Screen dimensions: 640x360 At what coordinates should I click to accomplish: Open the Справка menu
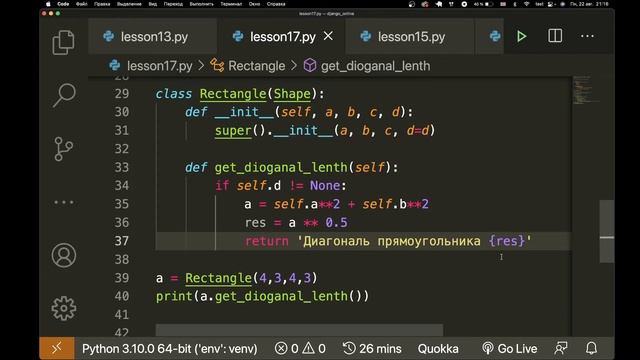[x=276, y=4]
